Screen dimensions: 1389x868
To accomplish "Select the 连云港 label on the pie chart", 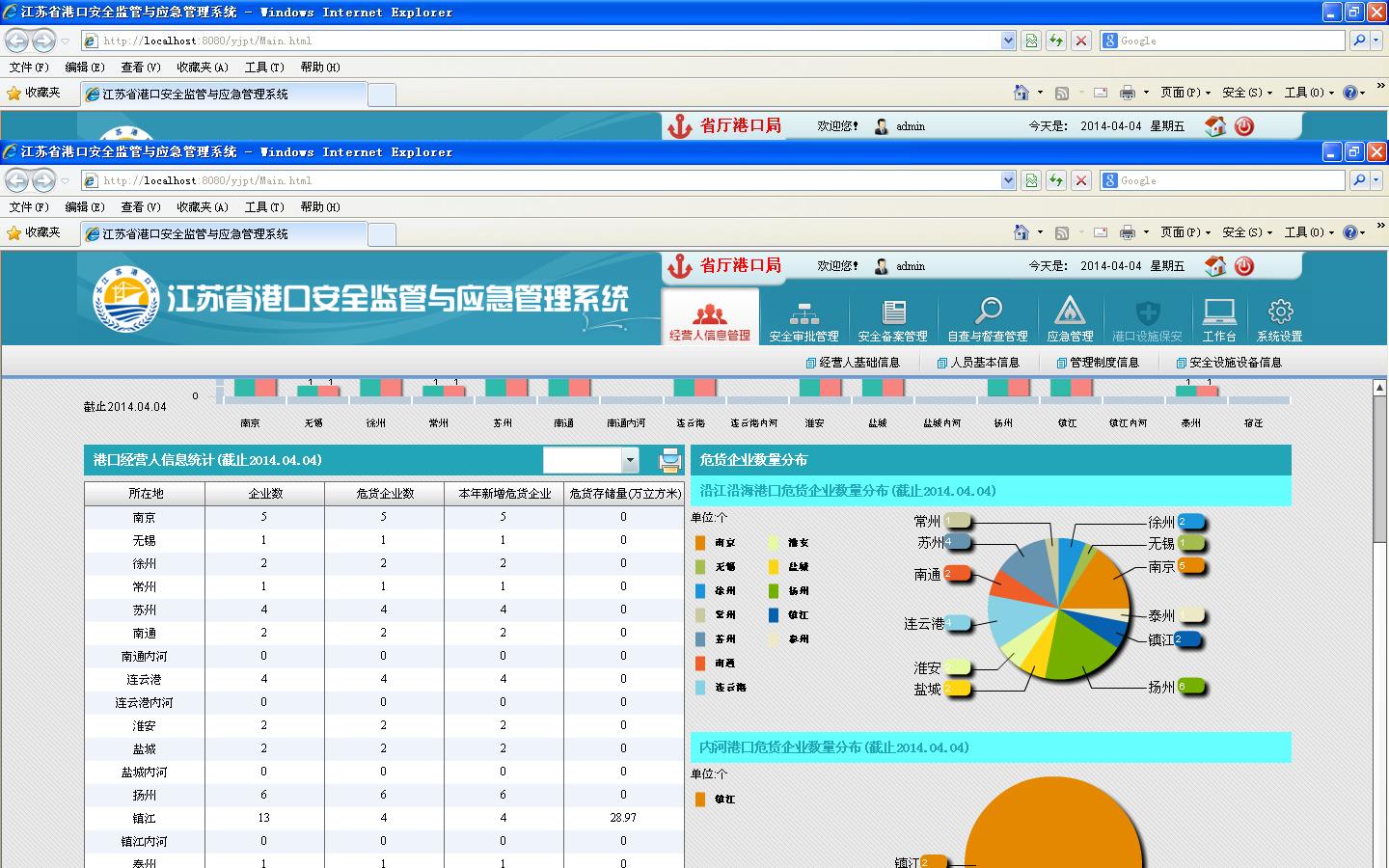I will pos(923,624).
